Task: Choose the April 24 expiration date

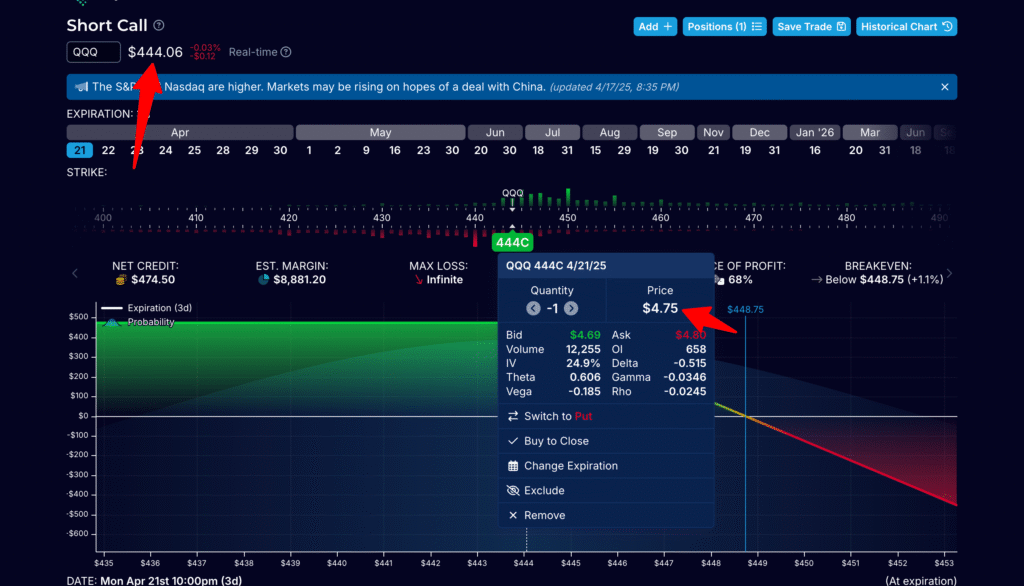Action: click(x=166, y=150)
